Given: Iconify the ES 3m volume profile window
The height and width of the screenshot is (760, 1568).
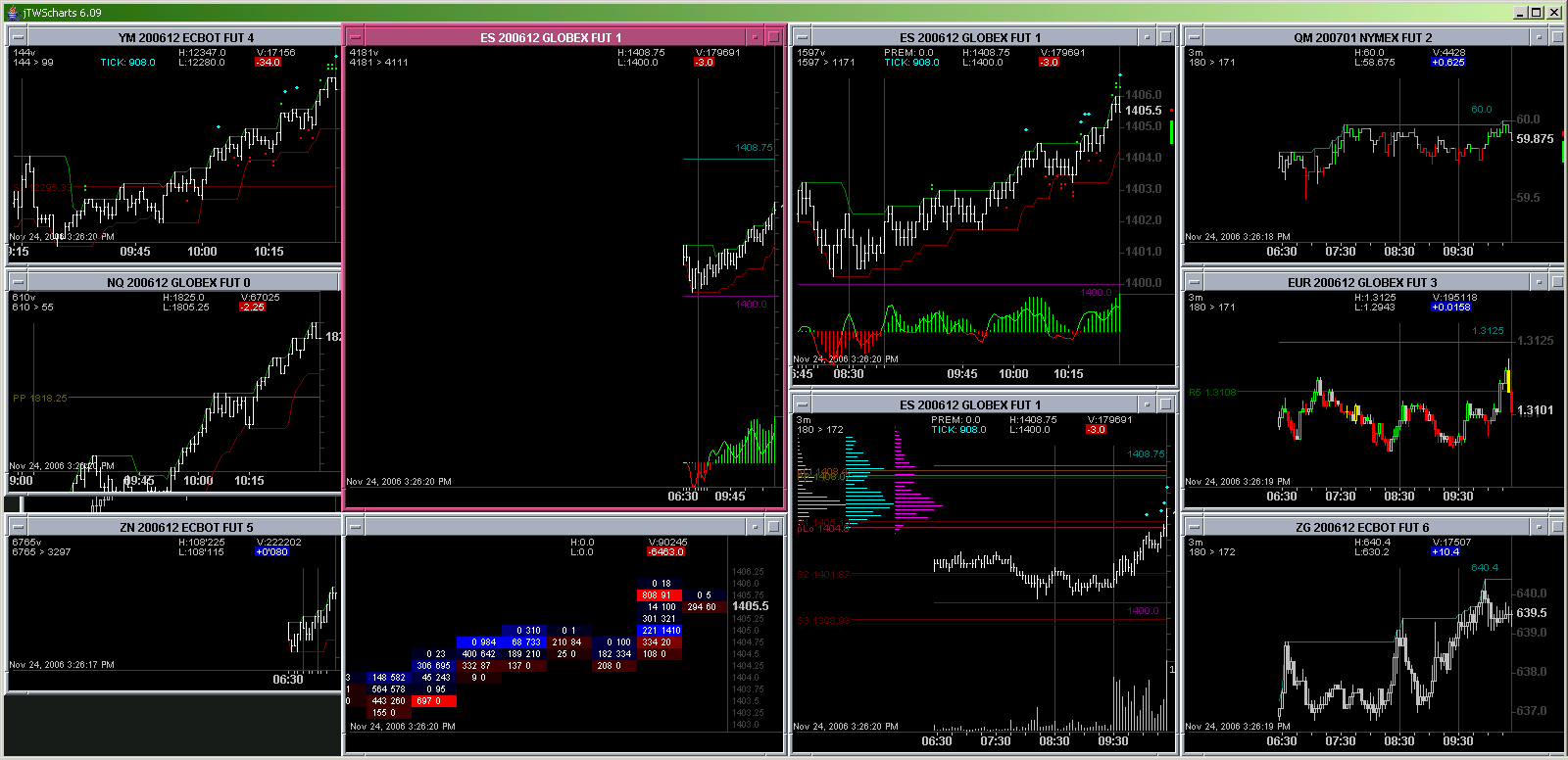Looking at the screenshot, I should [x=1147, y=404].
